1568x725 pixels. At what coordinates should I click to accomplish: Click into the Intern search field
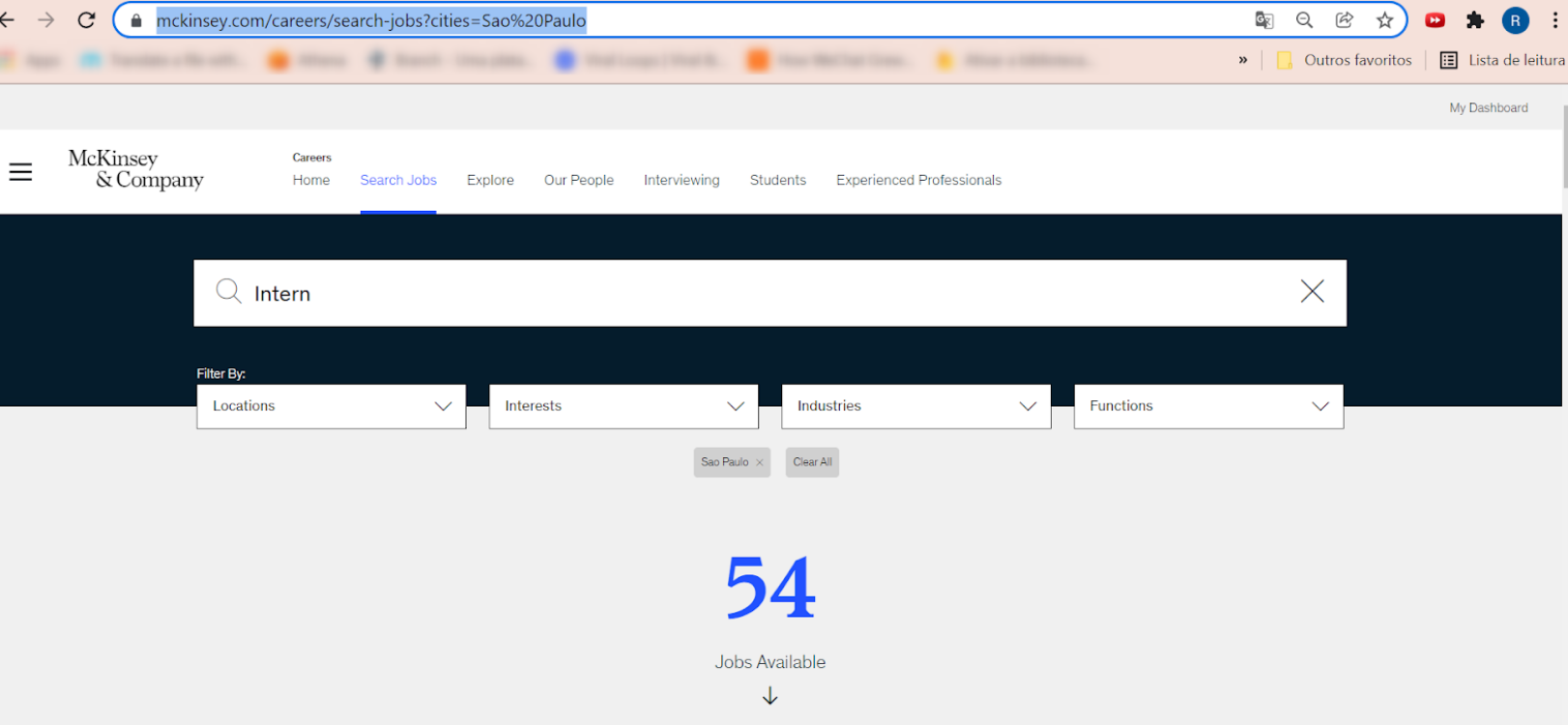[x=769, y=293]
